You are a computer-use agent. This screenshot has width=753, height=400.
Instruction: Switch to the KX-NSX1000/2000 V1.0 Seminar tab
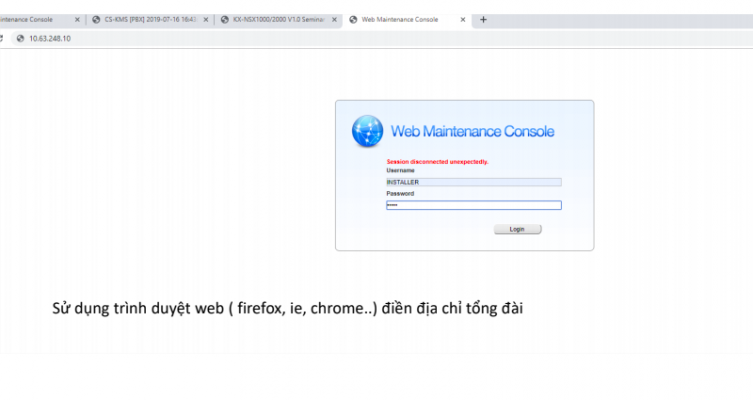click(278, 19)
